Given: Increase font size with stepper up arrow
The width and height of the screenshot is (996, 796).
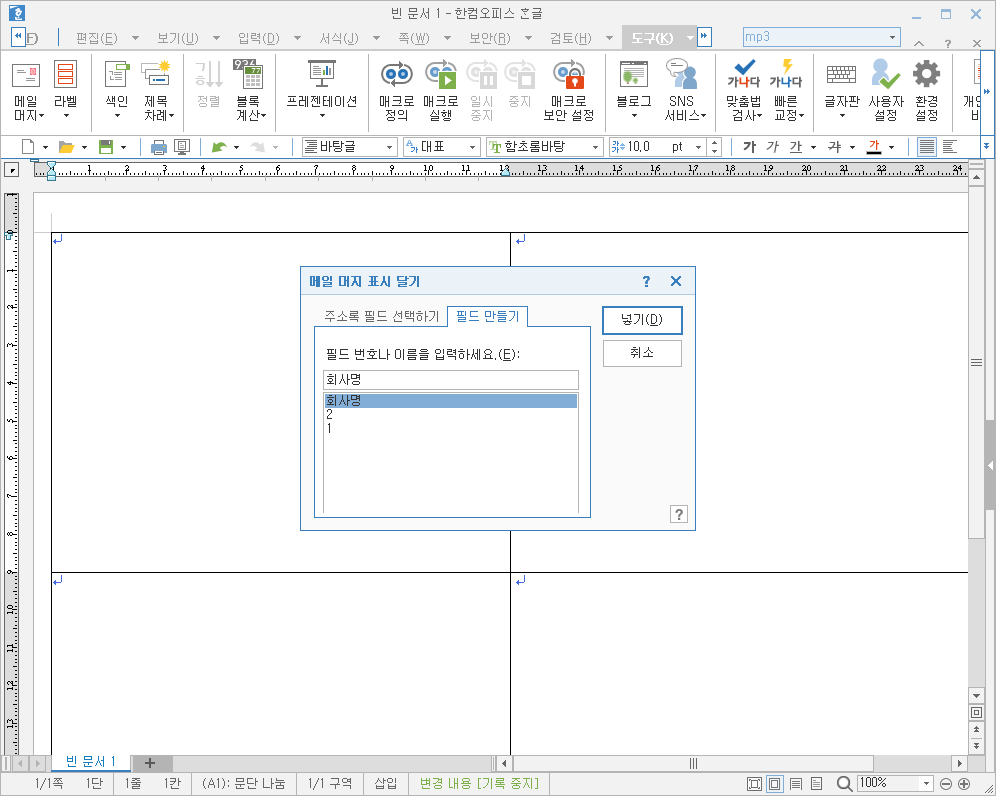Looking at the screenshot, I should 715,143.
